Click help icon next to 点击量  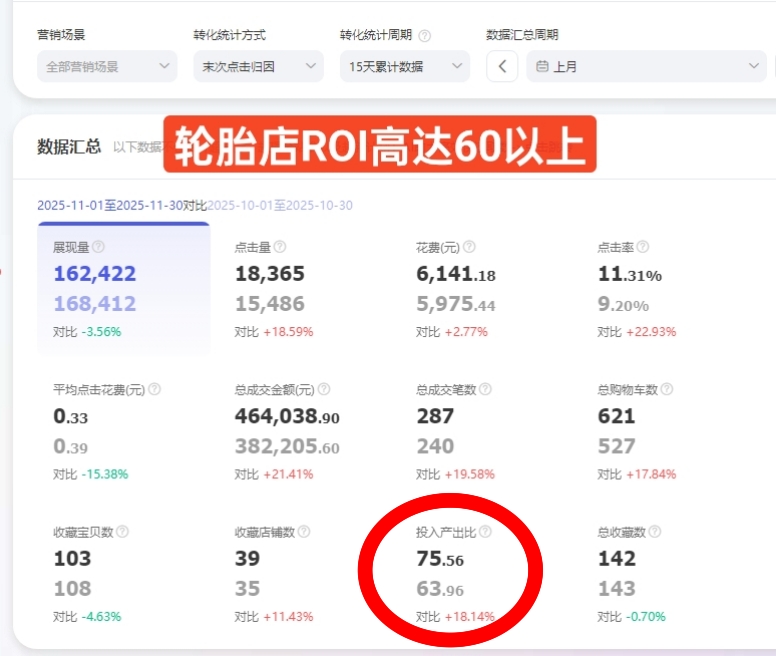[280, 246]
